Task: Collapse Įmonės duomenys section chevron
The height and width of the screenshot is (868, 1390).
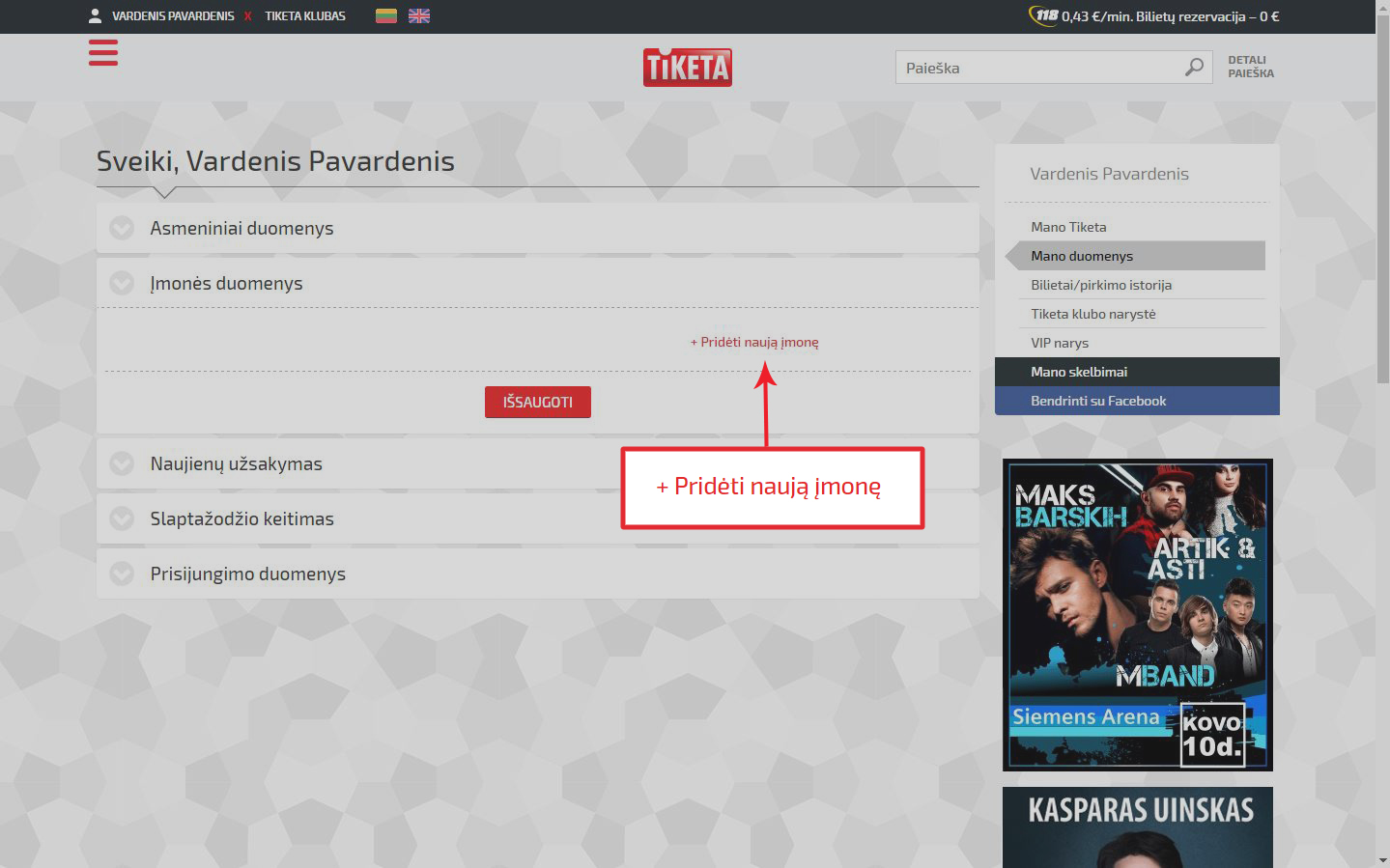Action: [x=122, y=283]
